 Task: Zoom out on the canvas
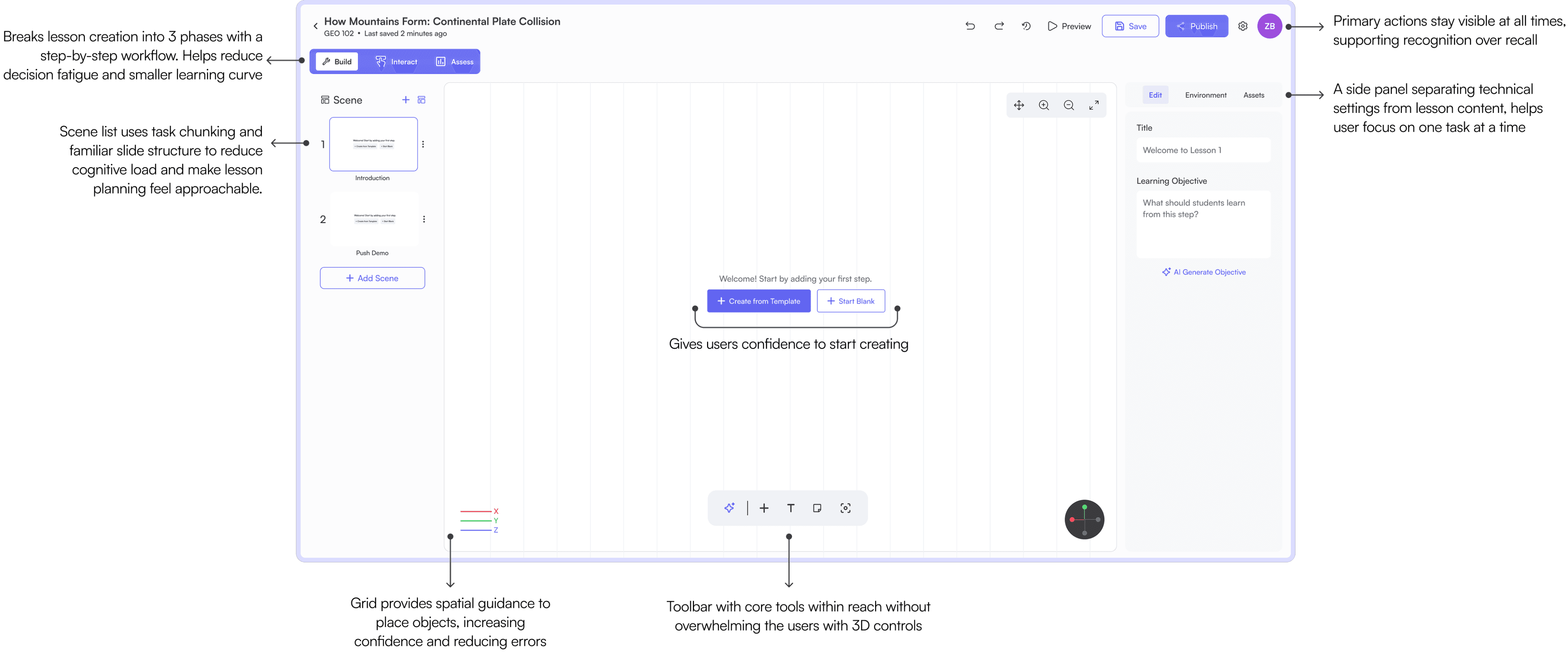click(1069, 105)
